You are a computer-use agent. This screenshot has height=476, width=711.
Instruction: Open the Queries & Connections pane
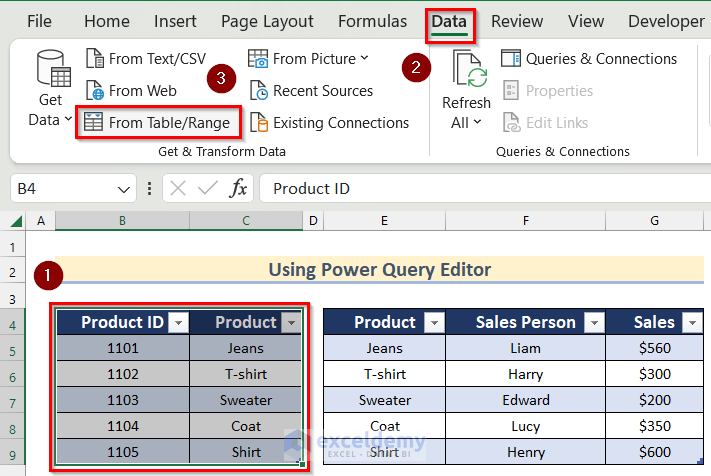point(589,59)
